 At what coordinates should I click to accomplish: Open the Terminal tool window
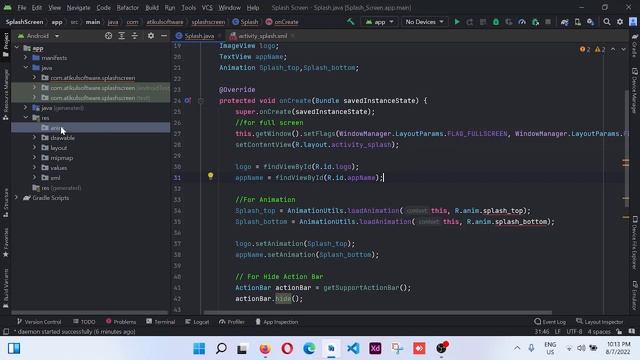[x=160, y=322]
